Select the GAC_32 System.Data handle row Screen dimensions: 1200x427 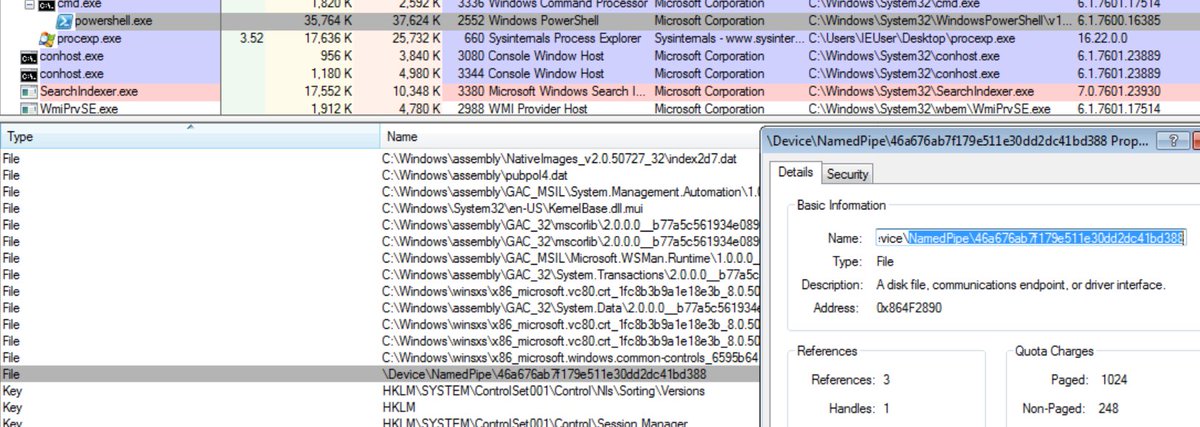pyautogui.click(x=380, y=308)
